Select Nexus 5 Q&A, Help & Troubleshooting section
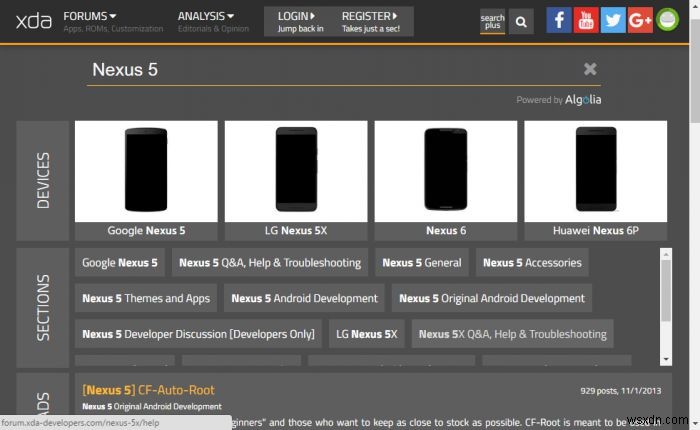Viewport: 700px width, 430px height. [270, 263]
